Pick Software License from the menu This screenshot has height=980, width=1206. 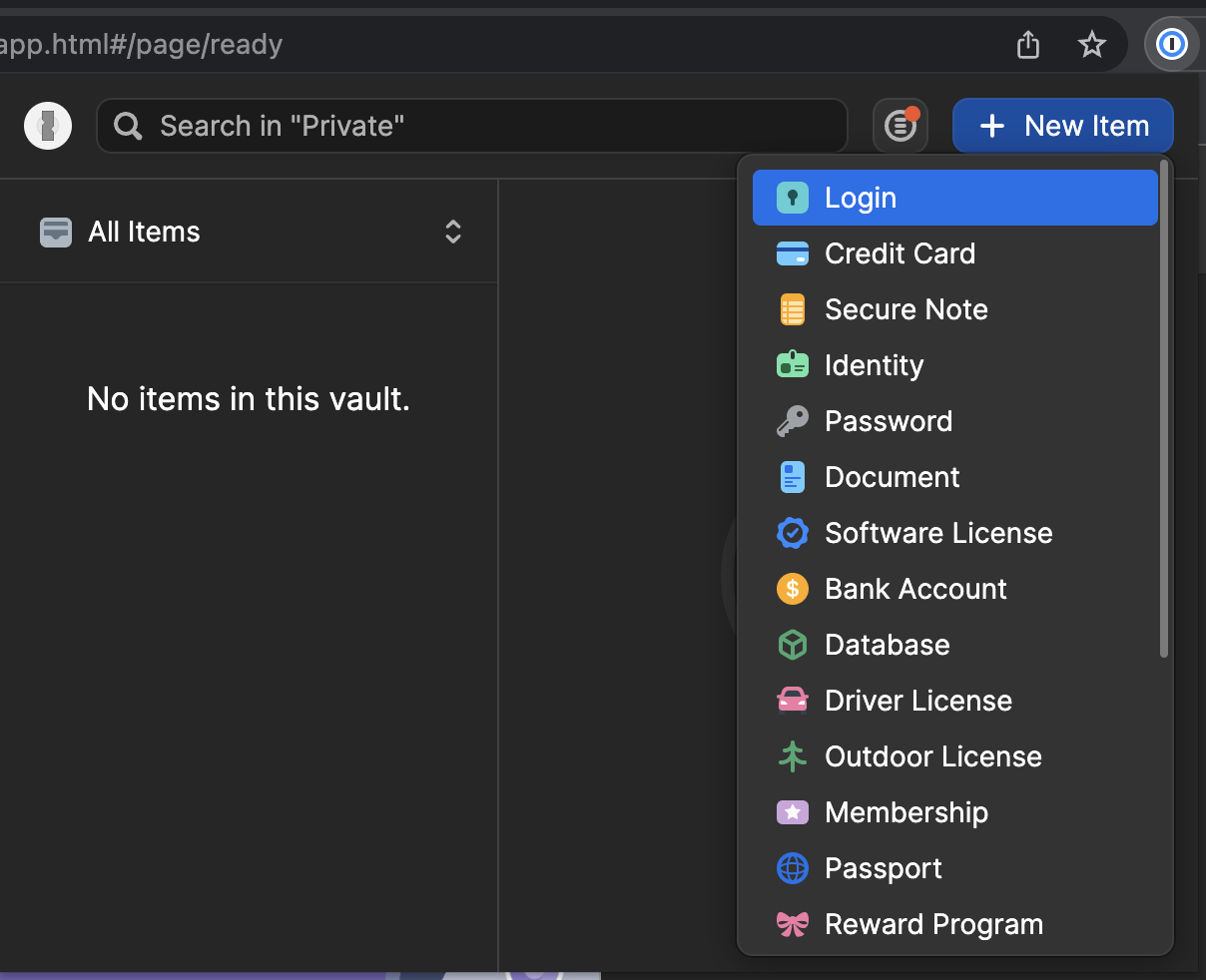(x=937, y=533)
